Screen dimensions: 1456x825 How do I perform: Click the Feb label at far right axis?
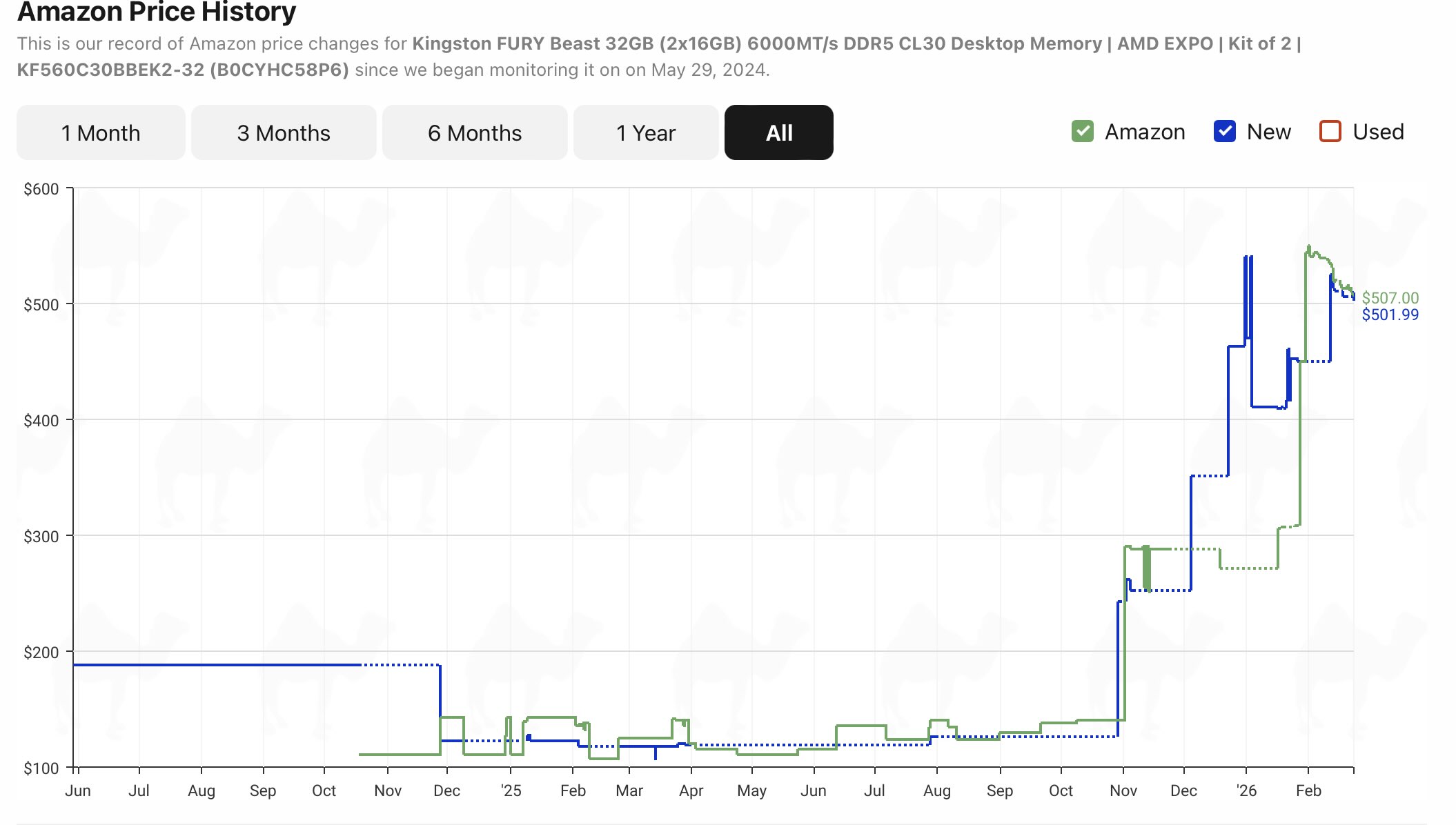click(1308, 791)
